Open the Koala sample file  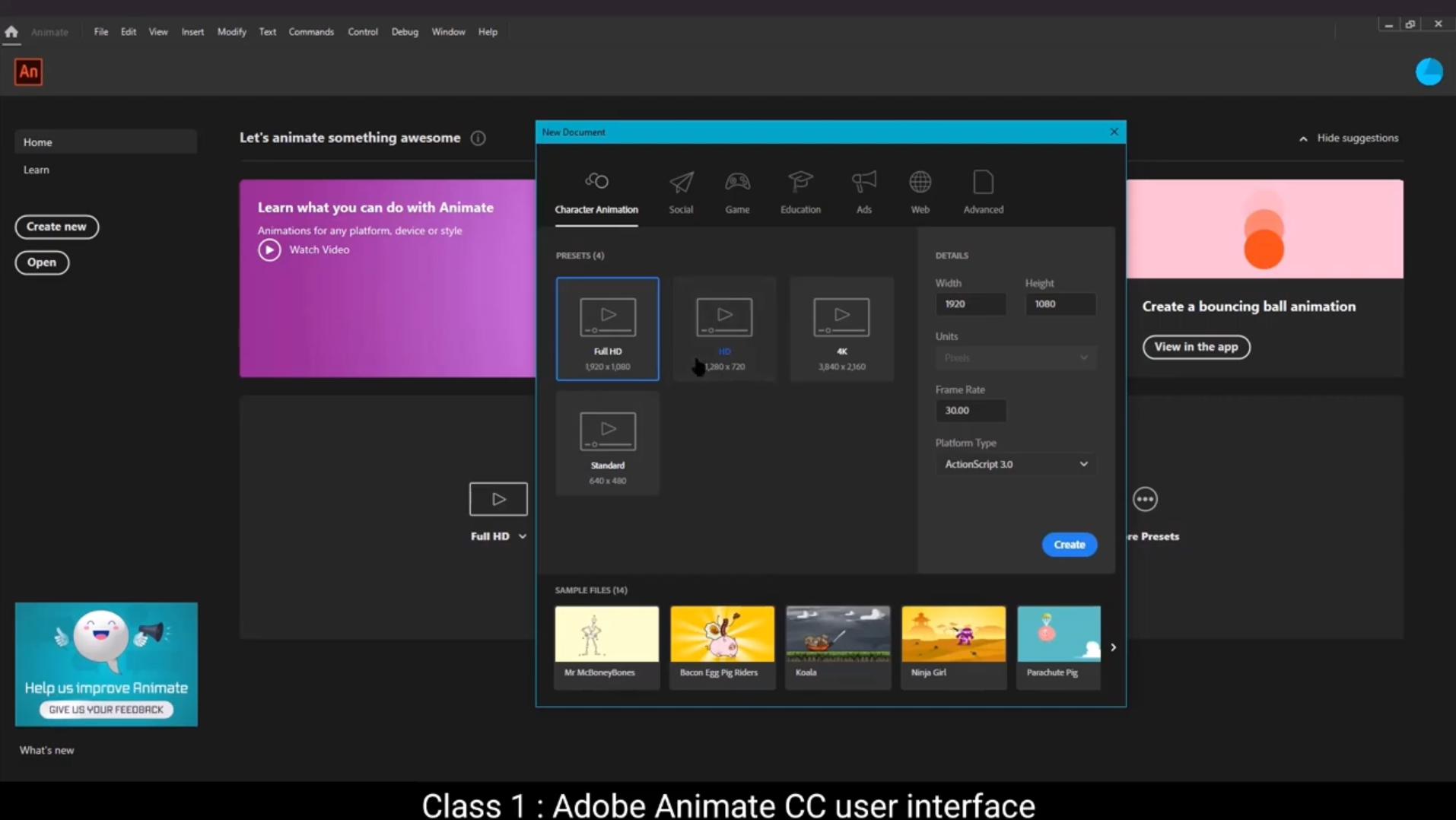click(838, 647)
